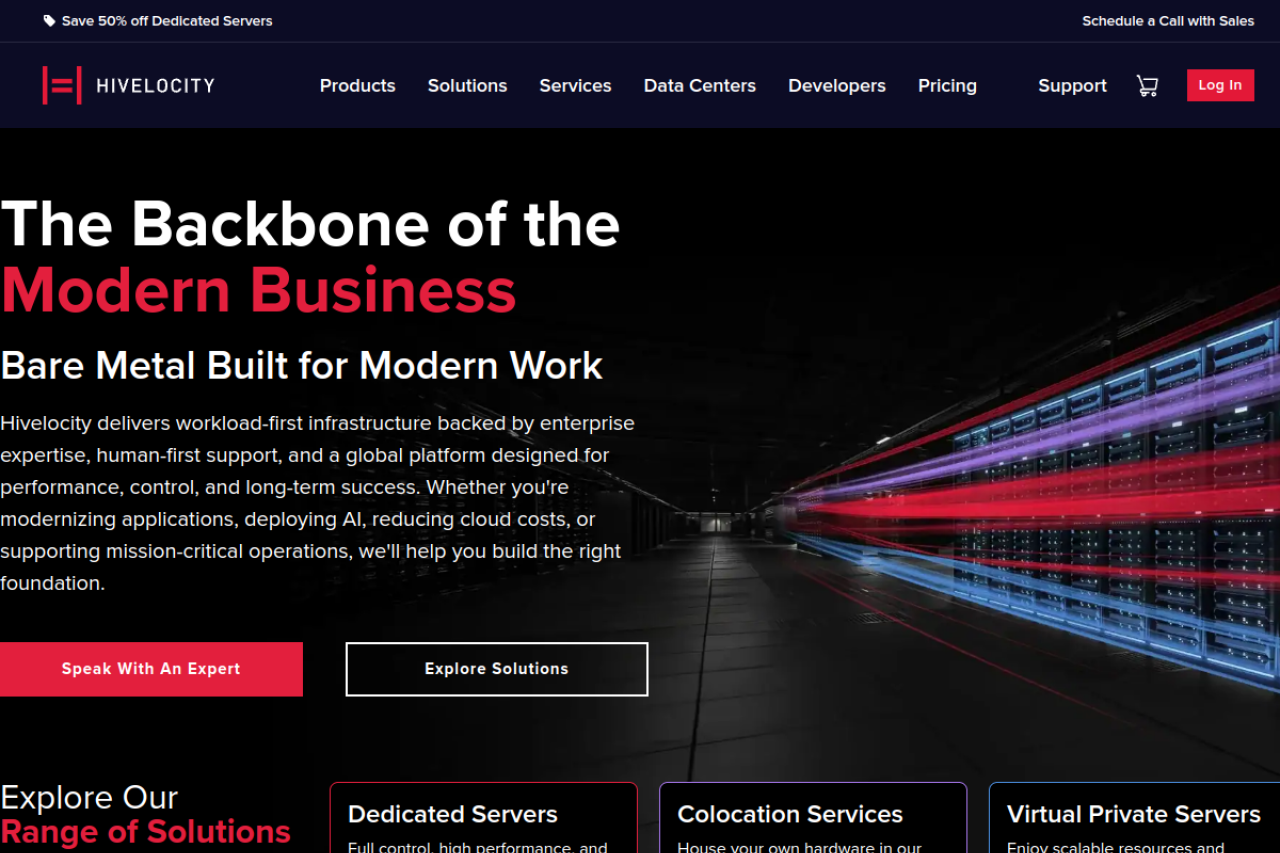Screen dimensions: 1280x853
Task: Click the 'Bare Metal Built for Modern Work' subheading
Action: coord(301,366)
